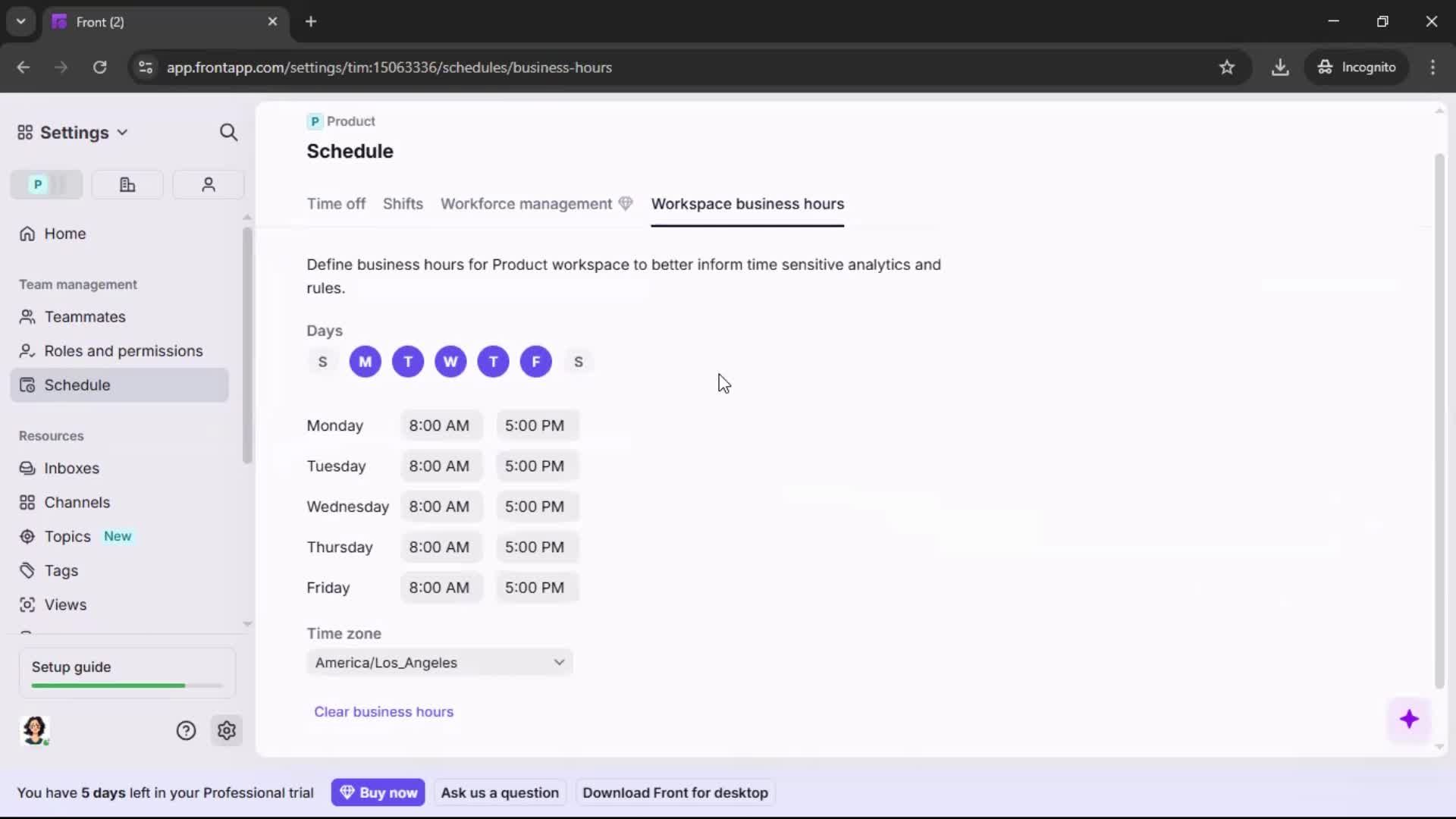Select the company/workspace settings building icon
This screenshot has height=819, width=1456.
[127, 184]
